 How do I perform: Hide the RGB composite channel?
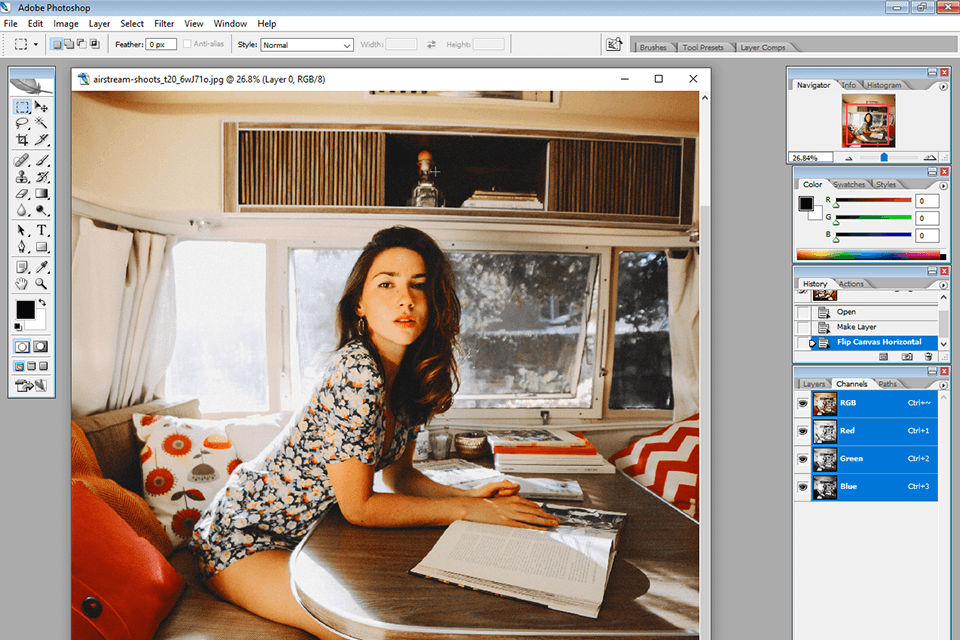point(803,404)
